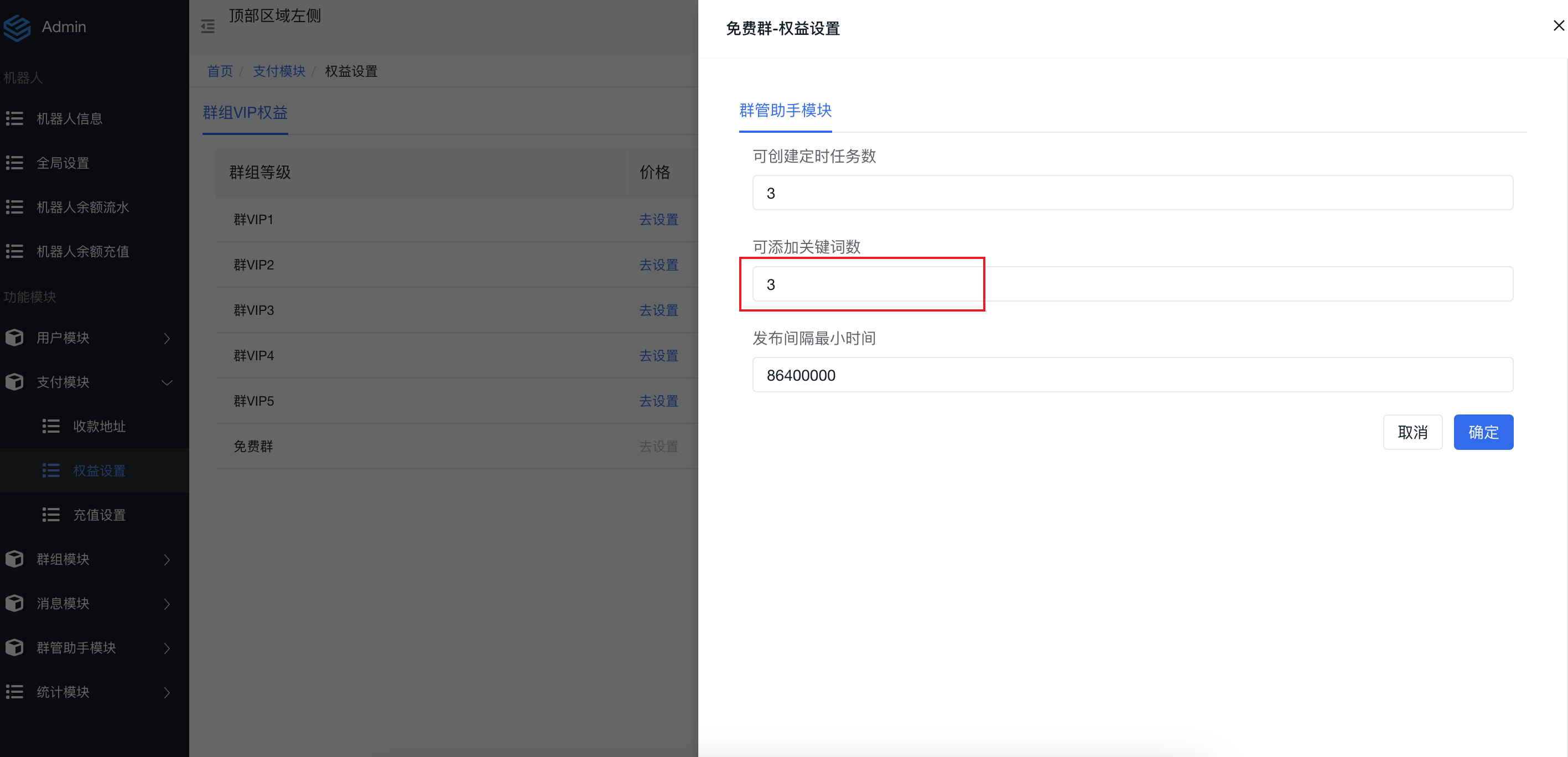Click the 用户模块 cube icon
This screenshot has height=757, width=1568.
tap(14, 338)
